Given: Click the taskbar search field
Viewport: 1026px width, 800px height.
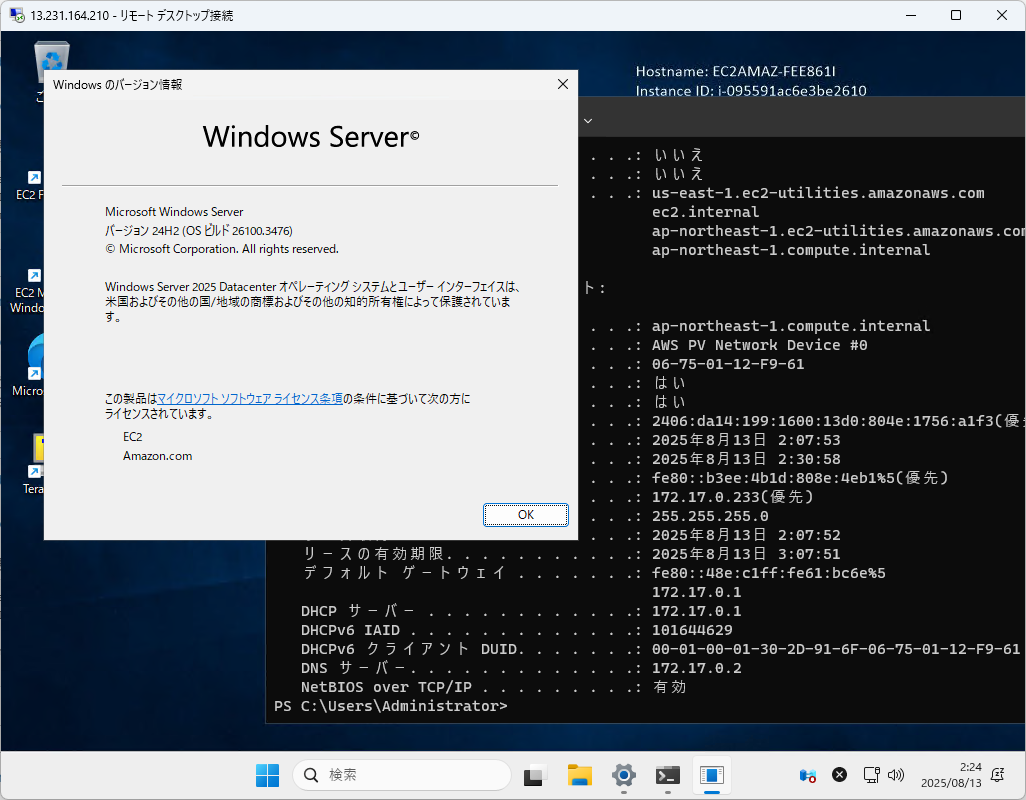Looking at the screenshot, I should tap(400, 775).
